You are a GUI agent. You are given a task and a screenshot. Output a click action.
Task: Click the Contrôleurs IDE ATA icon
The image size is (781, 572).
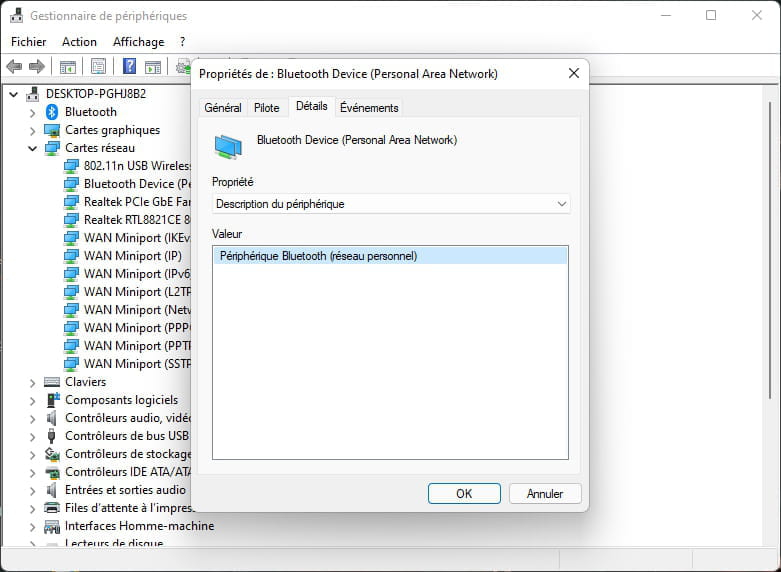point(52,472)
